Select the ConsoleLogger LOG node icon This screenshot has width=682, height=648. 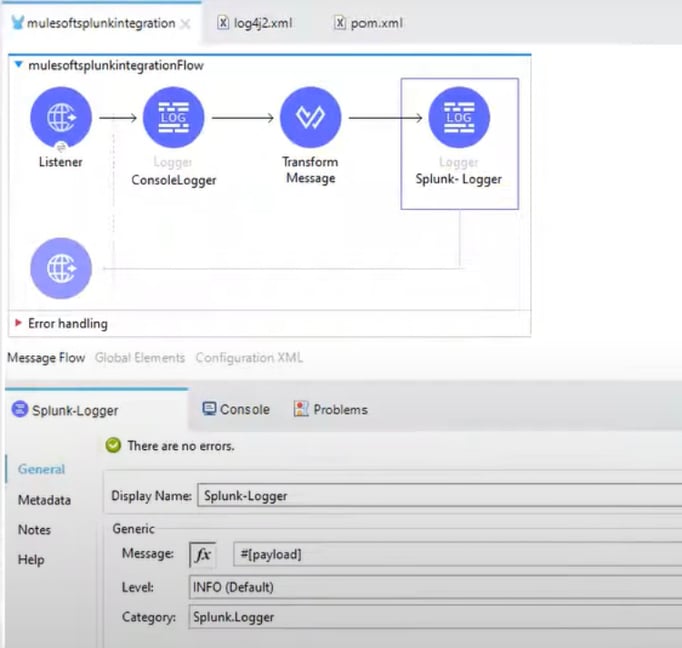point(174,117)
